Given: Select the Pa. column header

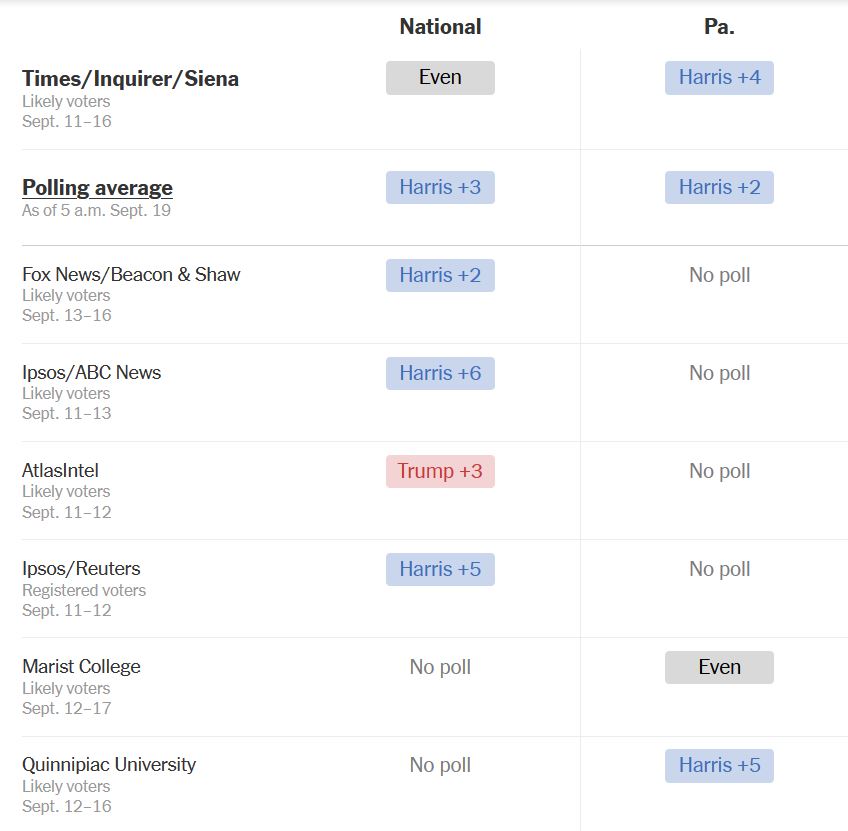Looking at the screenshot, I should coord(719,27).
